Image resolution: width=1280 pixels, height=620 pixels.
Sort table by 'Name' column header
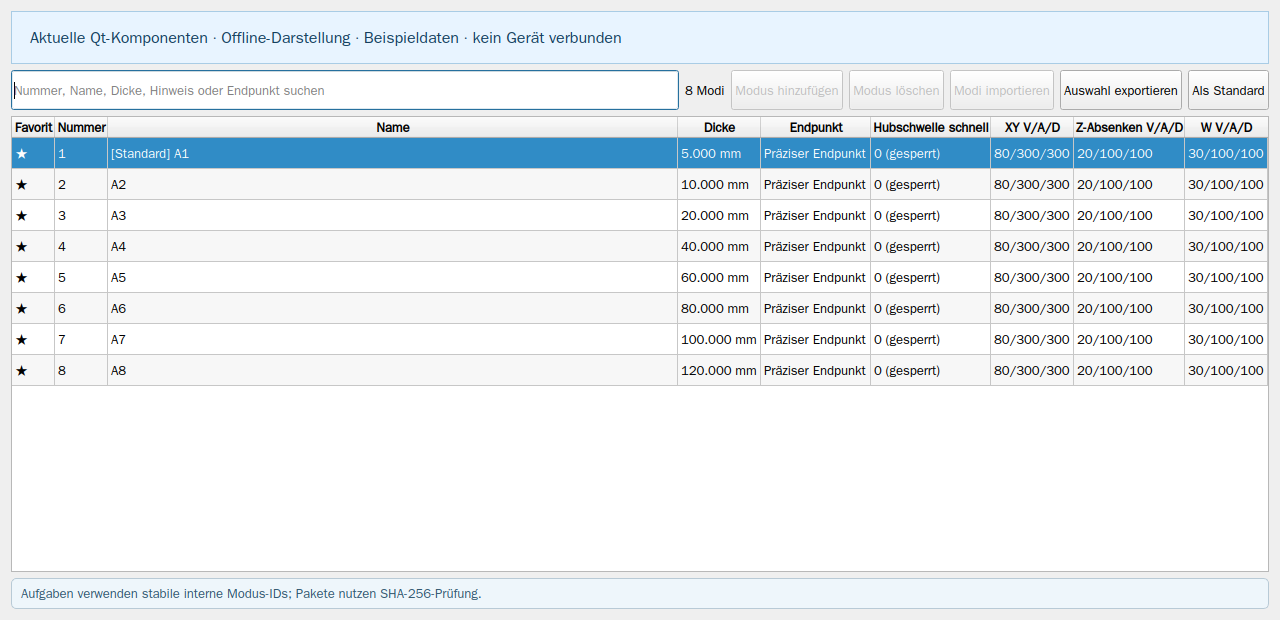pos(393,127)
